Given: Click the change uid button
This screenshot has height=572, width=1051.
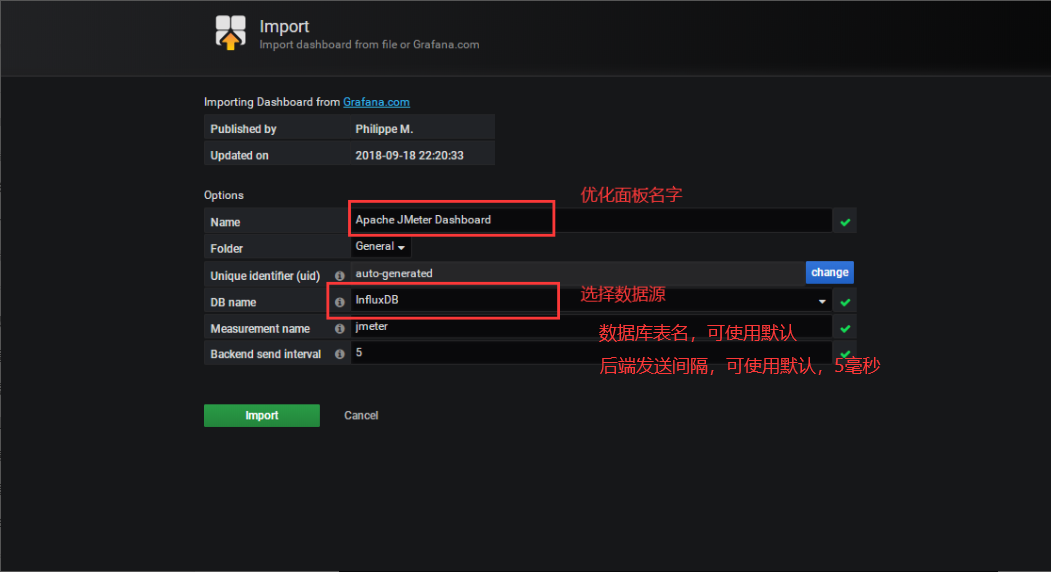Looking at the screenshot, I should (x=829, y=272).
